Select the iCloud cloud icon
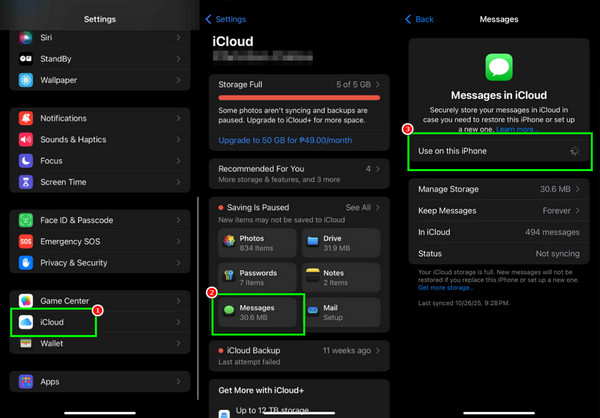The image size is (600, 418). (x=26, y=323)
